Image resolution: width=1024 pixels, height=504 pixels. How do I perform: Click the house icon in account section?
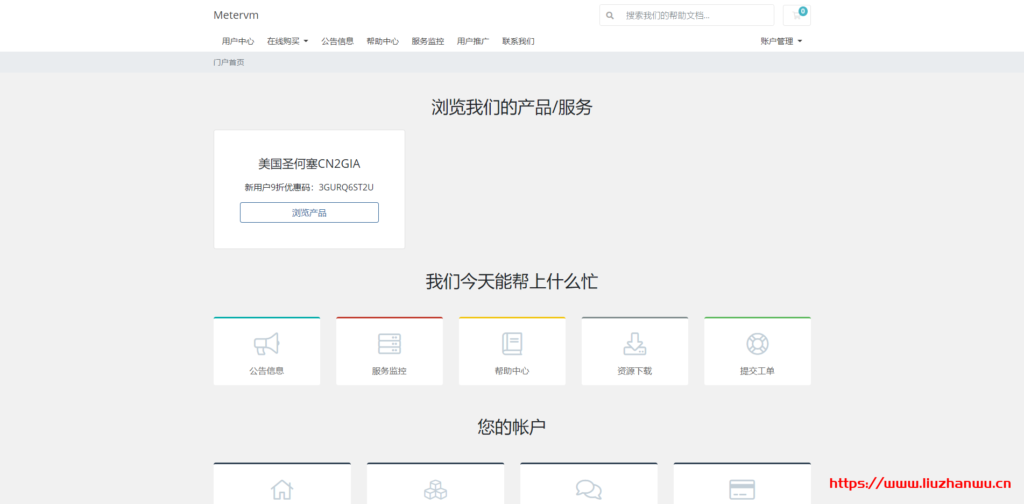click(282, 489)
